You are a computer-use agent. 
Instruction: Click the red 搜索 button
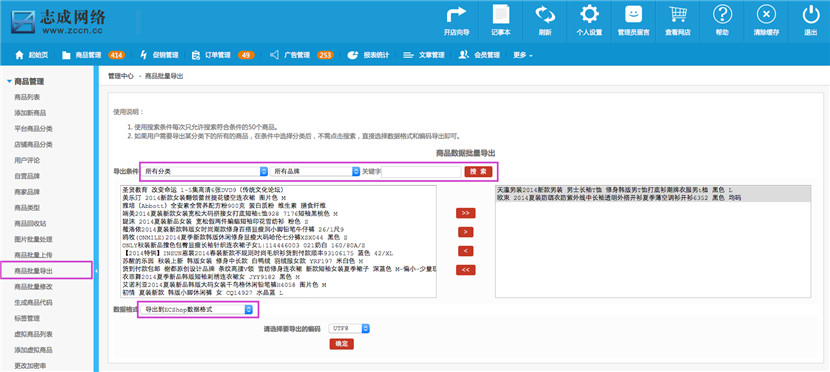(478, 171)
